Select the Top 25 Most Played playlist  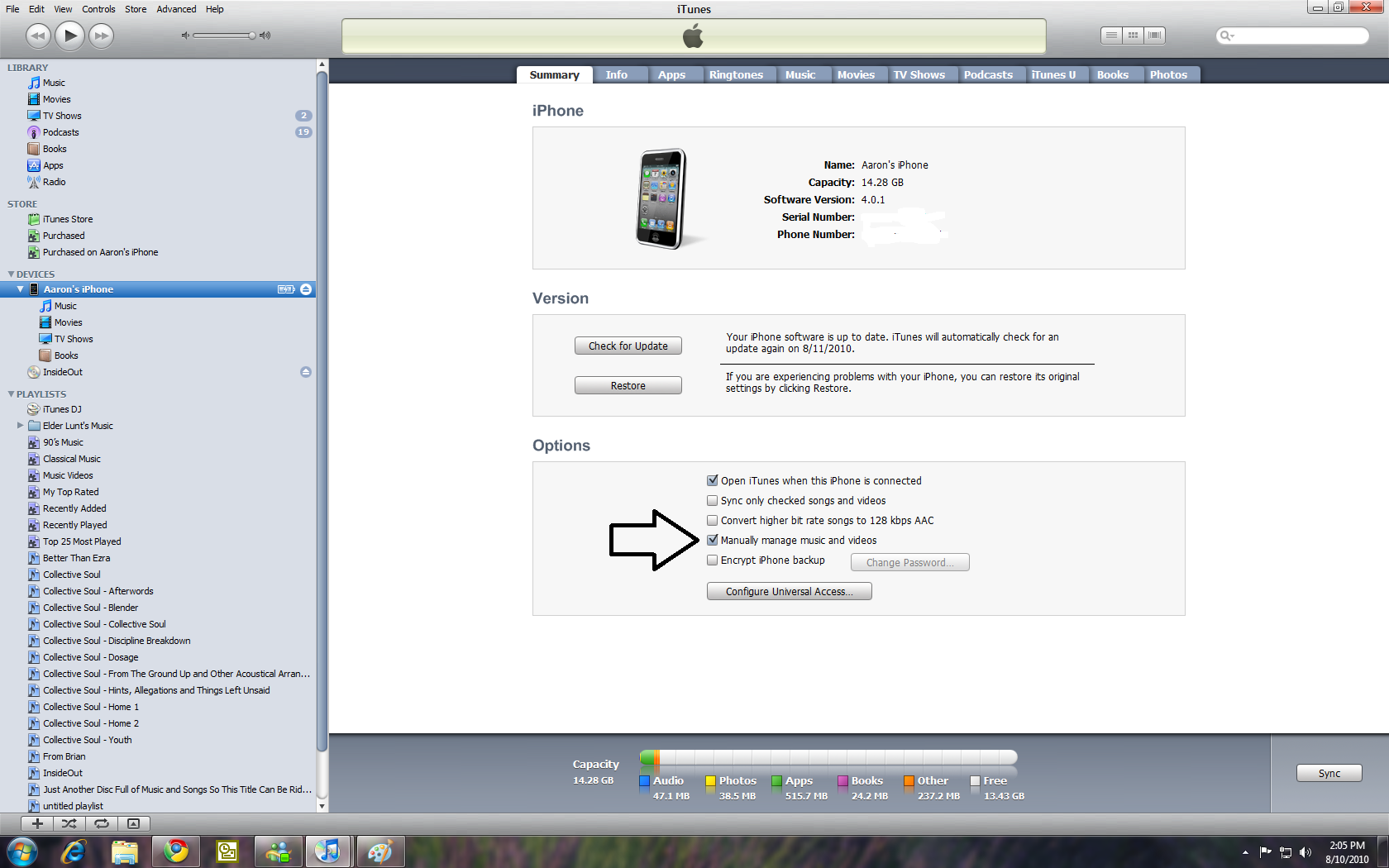click(x=82, y=541)
